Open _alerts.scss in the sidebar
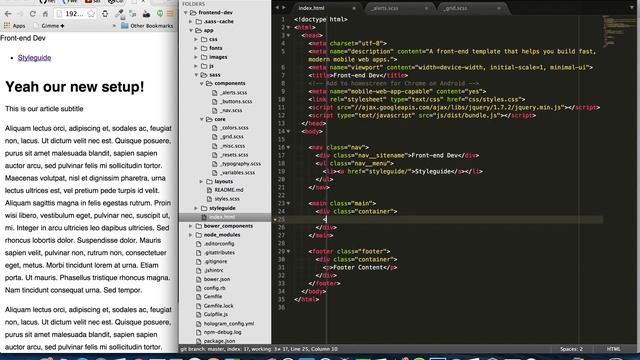The height and width of the screenshot is (360, 640). [233, 93]
